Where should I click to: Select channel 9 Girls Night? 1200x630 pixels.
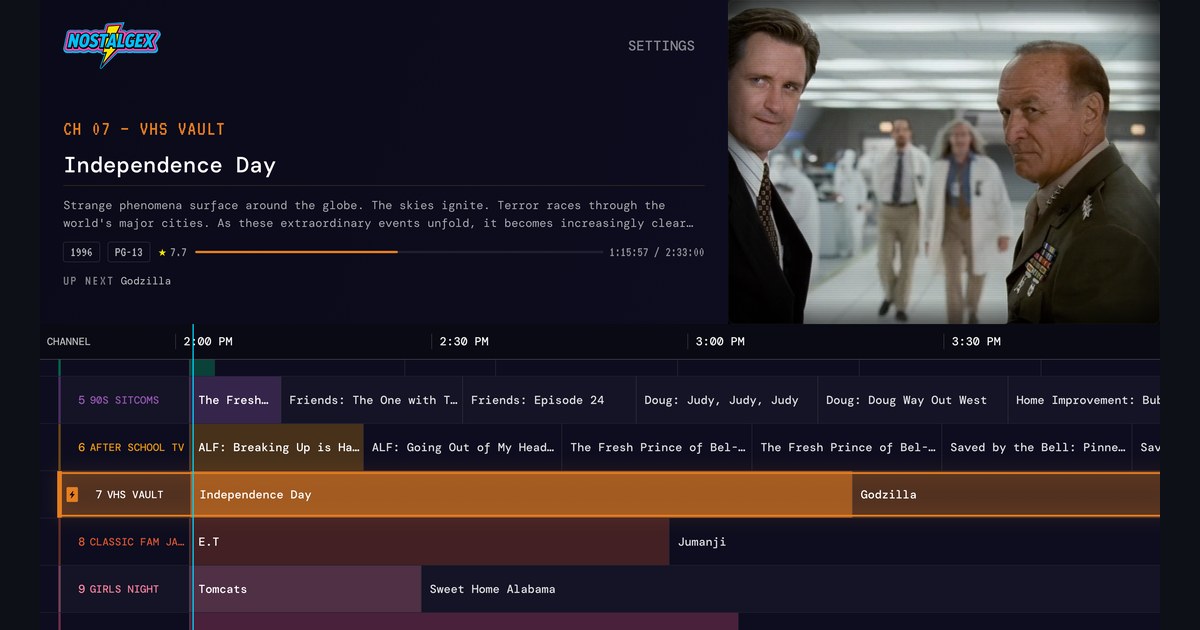pyautogui.click(x=126, y=589)
